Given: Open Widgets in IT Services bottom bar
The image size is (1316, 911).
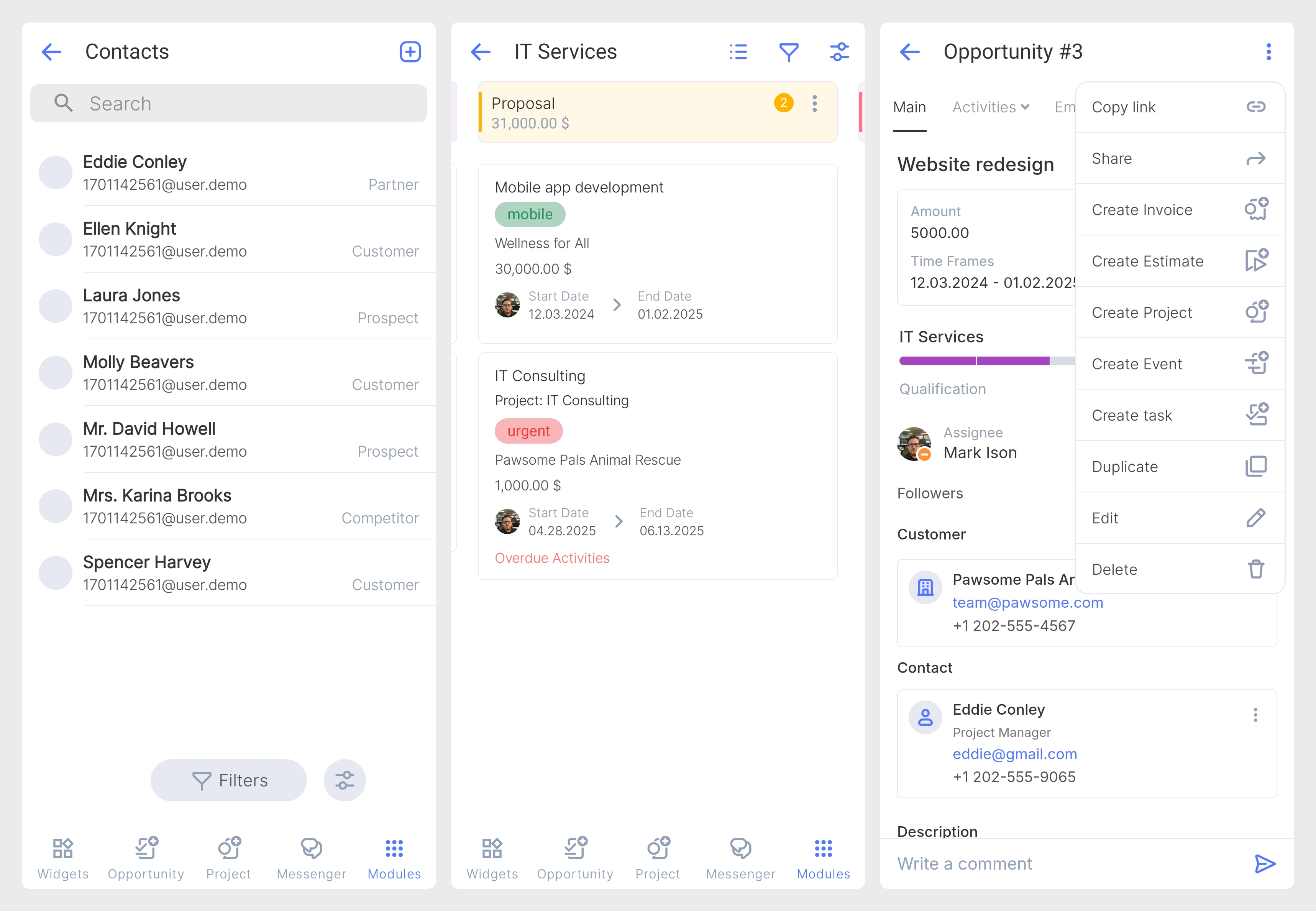Looking at the screenshot, I should (492, 859).
